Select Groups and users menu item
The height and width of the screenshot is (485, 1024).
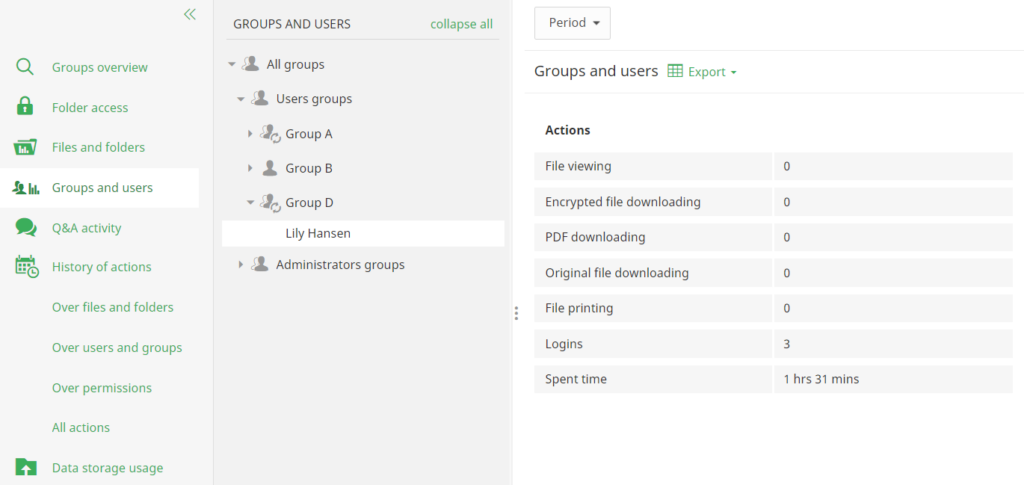(103, 188)
